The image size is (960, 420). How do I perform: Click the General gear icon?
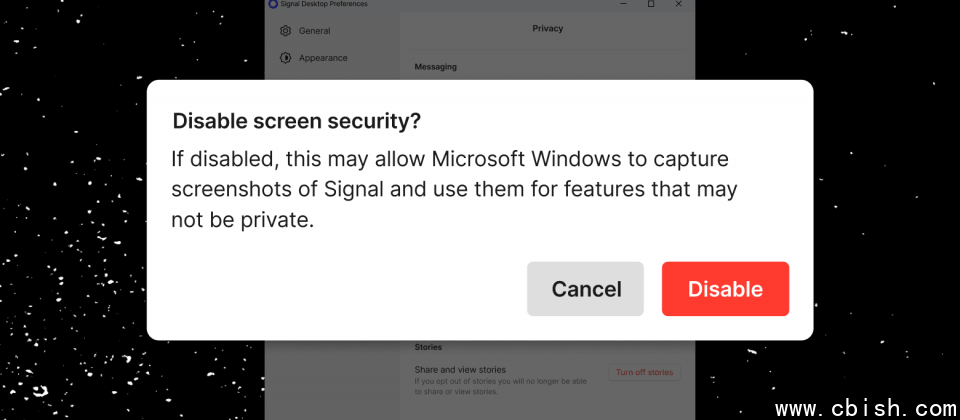click(285, 31)
